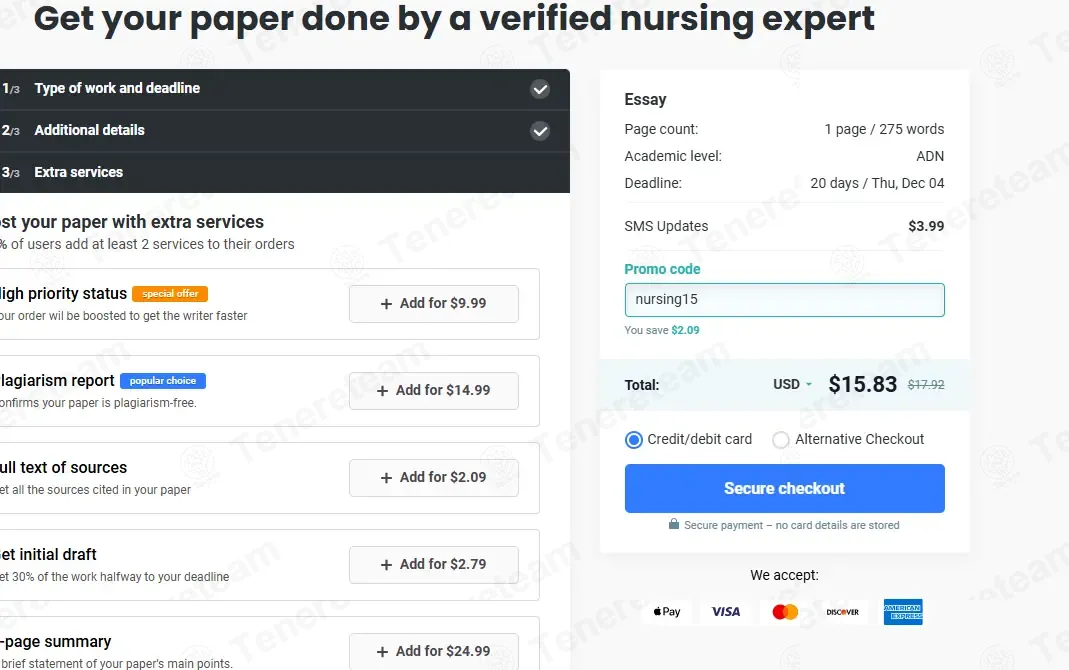Image resolution: width=1069 pixels, height=670 pixels.
Task: Expand the Type of work and deadline step
Action: point(117,89)
